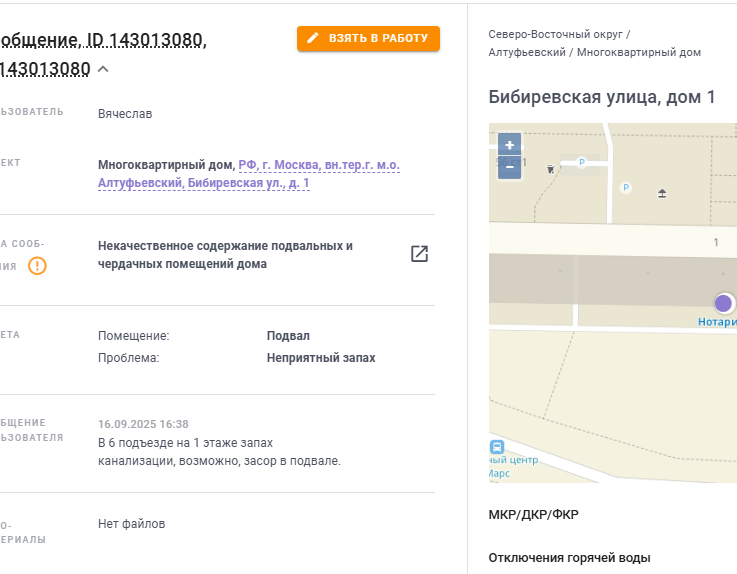Expand the МКР/ДКР/ФКР section
This screenshot has width=737, height=574.
(x=533, y=515)
